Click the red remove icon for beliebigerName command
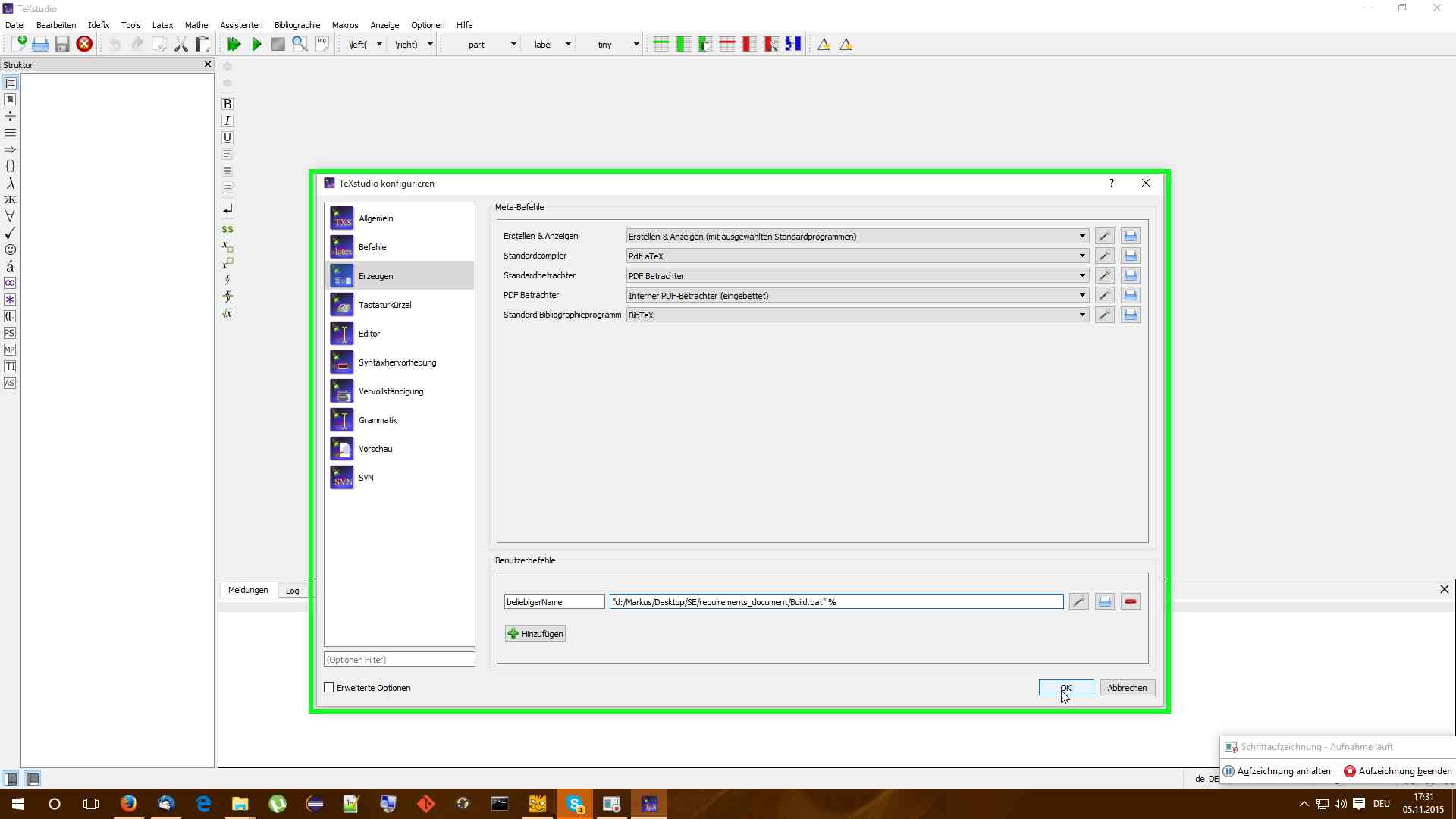Screen dimensions: 1456x819 click(1131, 601)
